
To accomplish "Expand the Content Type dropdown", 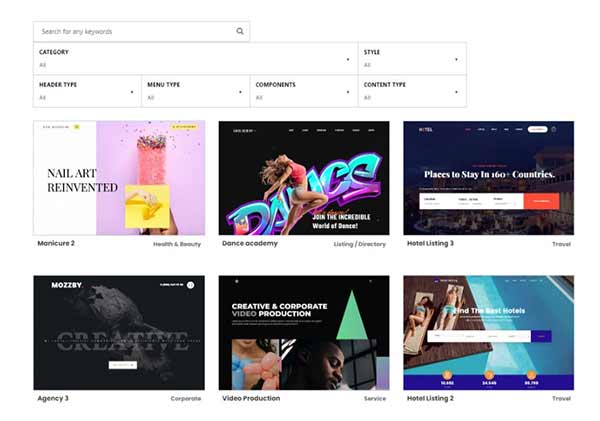I will 411,91.
